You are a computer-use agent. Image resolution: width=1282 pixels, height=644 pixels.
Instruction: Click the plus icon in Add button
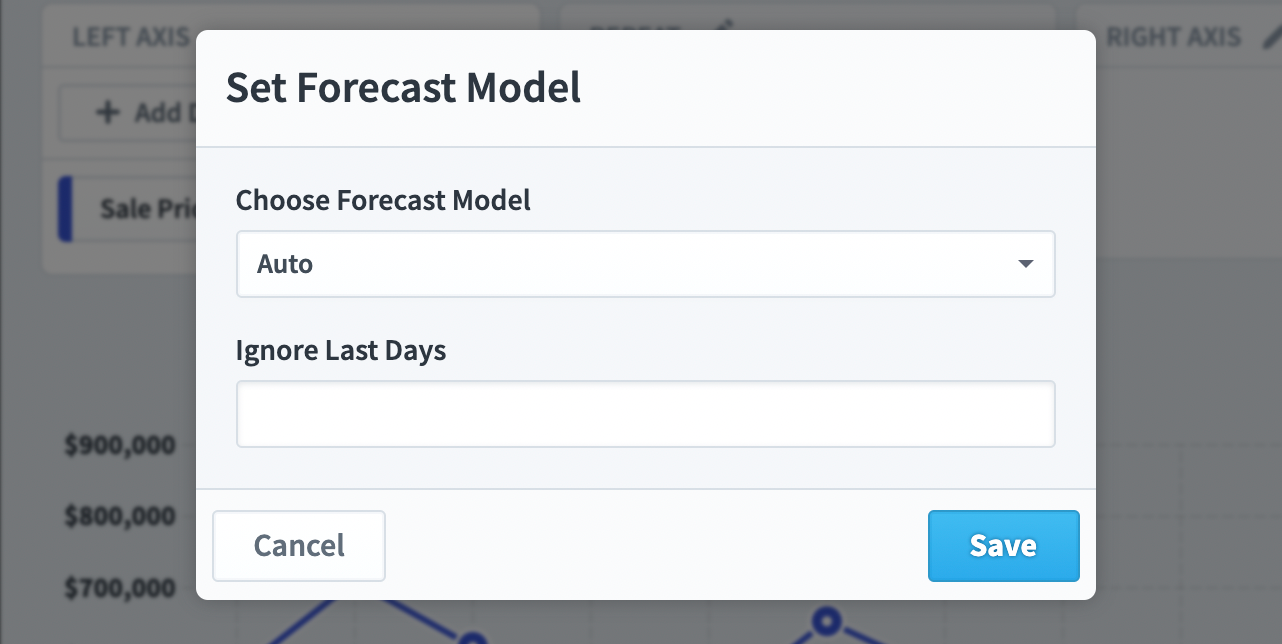point(107,112)
